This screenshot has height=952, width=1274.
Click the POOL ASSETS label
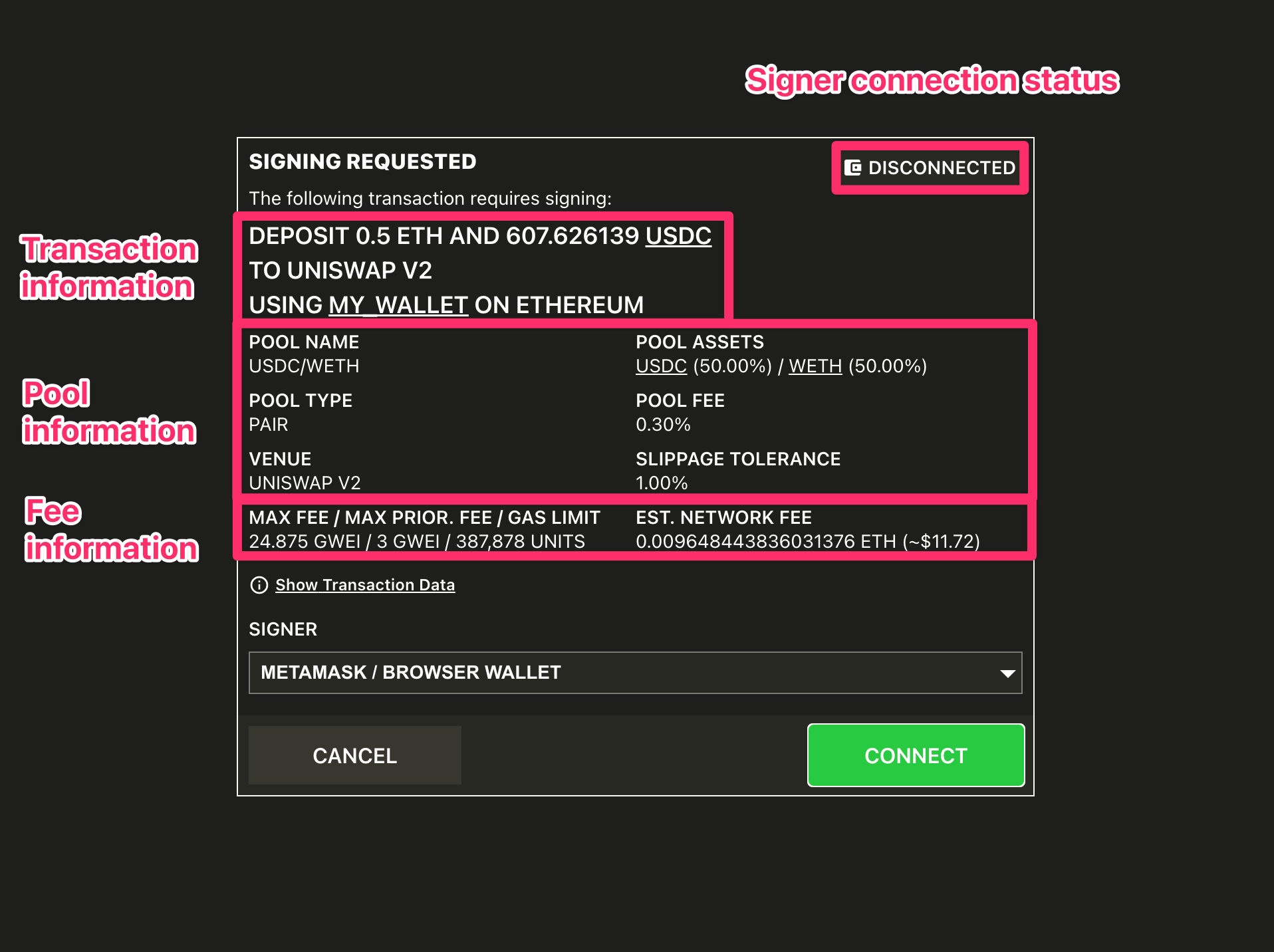coord(700,342)
